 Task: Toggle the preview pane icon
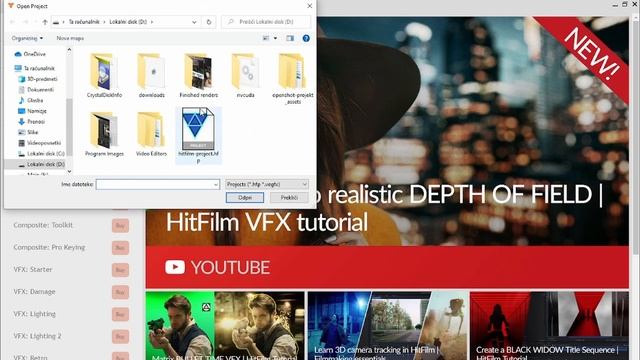[290, 38]
